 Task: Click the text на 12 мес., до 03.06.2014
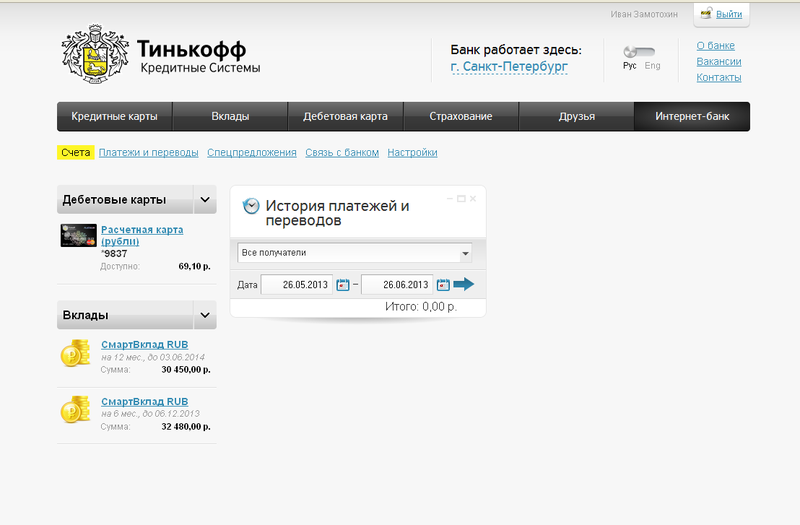point(153,357)
